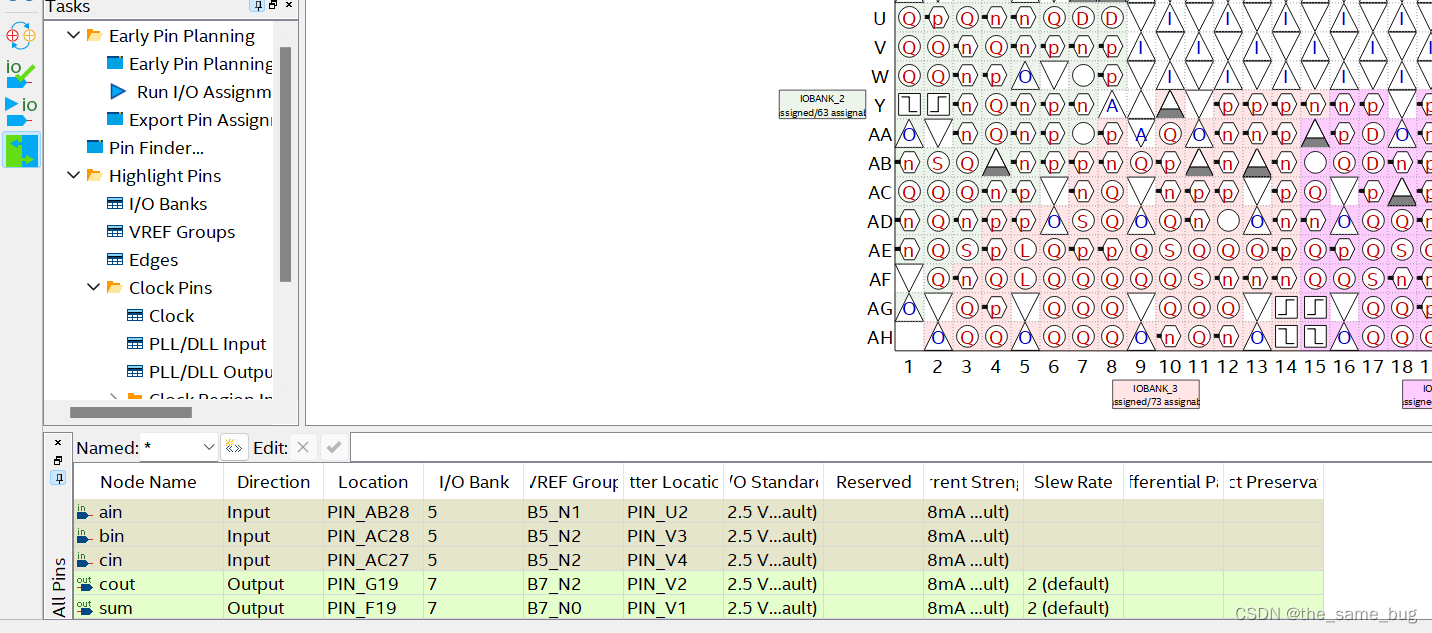The width and height of the screenshot is (1432, 633).
Task: Sort by Location column header
Action: [x=373, y=481]
